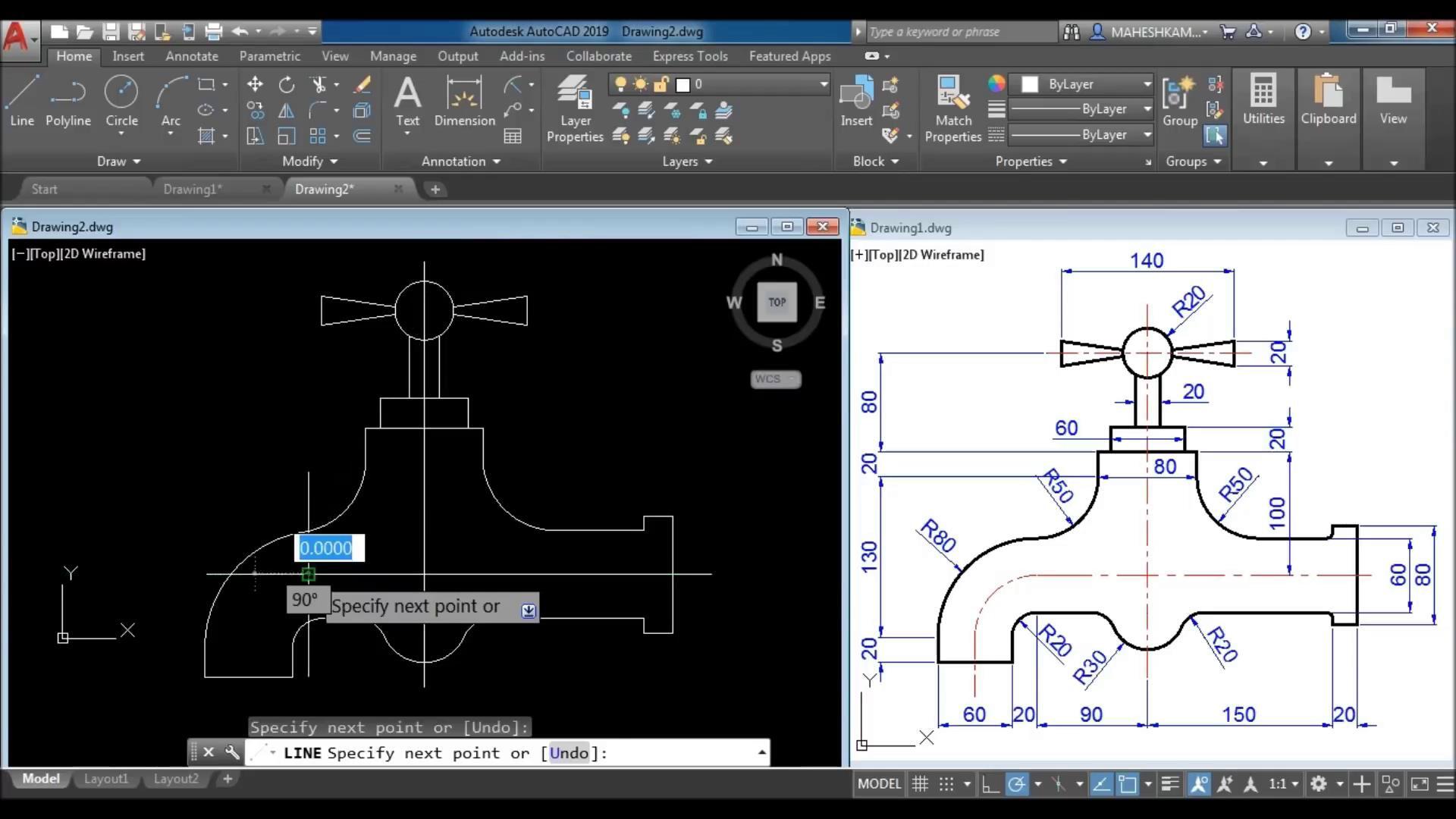Click the Undo option in command line
The image size is (1456, 819).
[x=569, y=753]
